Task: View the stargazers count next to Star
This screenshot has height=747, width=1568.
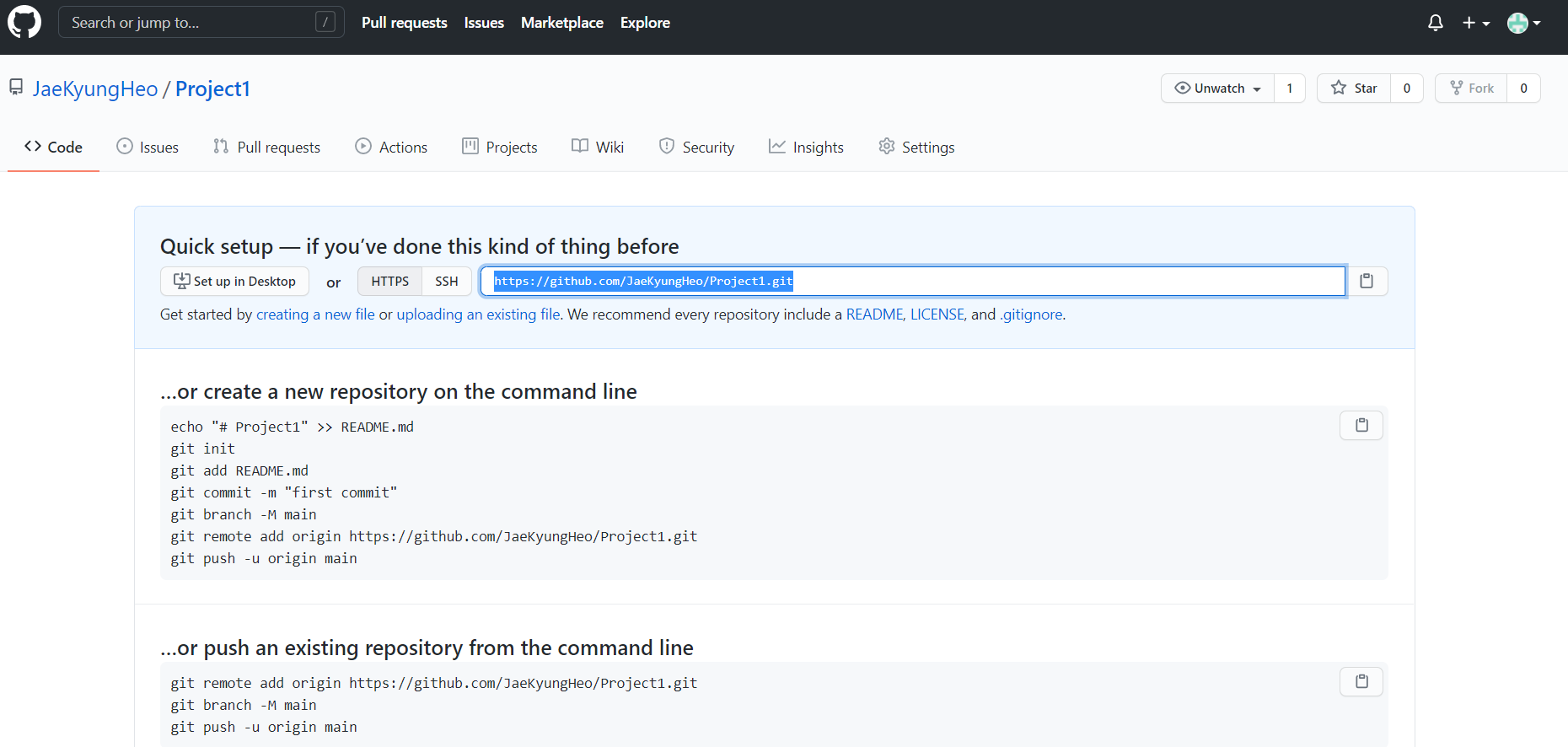Action: [x=1406, y=88]
